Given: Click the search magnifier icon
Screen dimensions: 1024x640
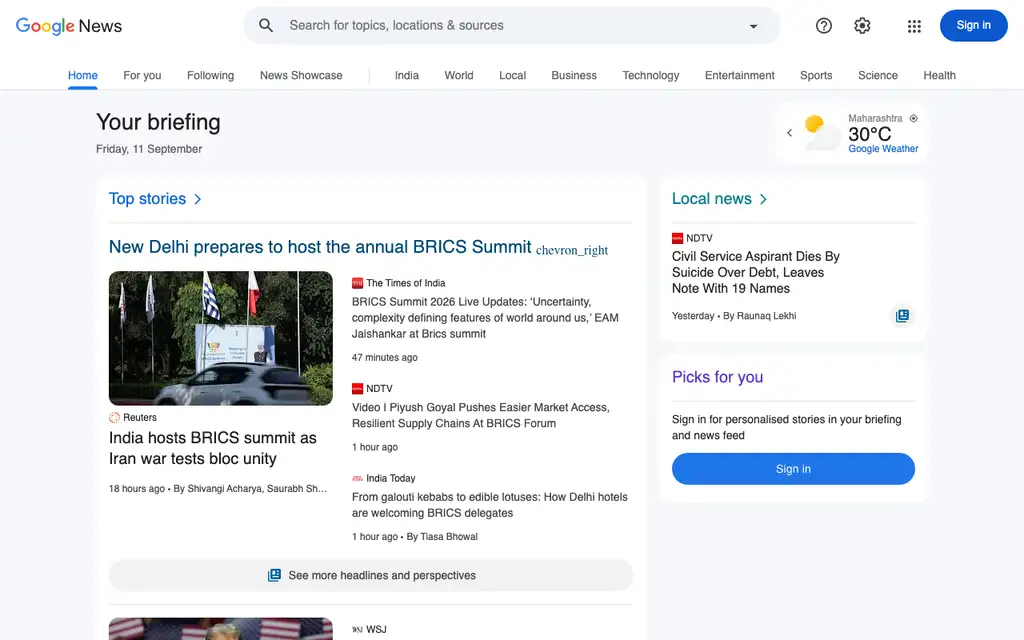Looking at the screenshot, I should tap(266, 25).
